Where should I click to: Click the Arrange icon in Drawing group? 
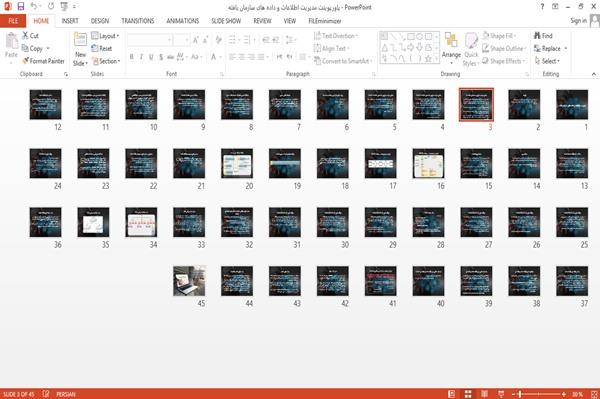click(x=451, y=45)
